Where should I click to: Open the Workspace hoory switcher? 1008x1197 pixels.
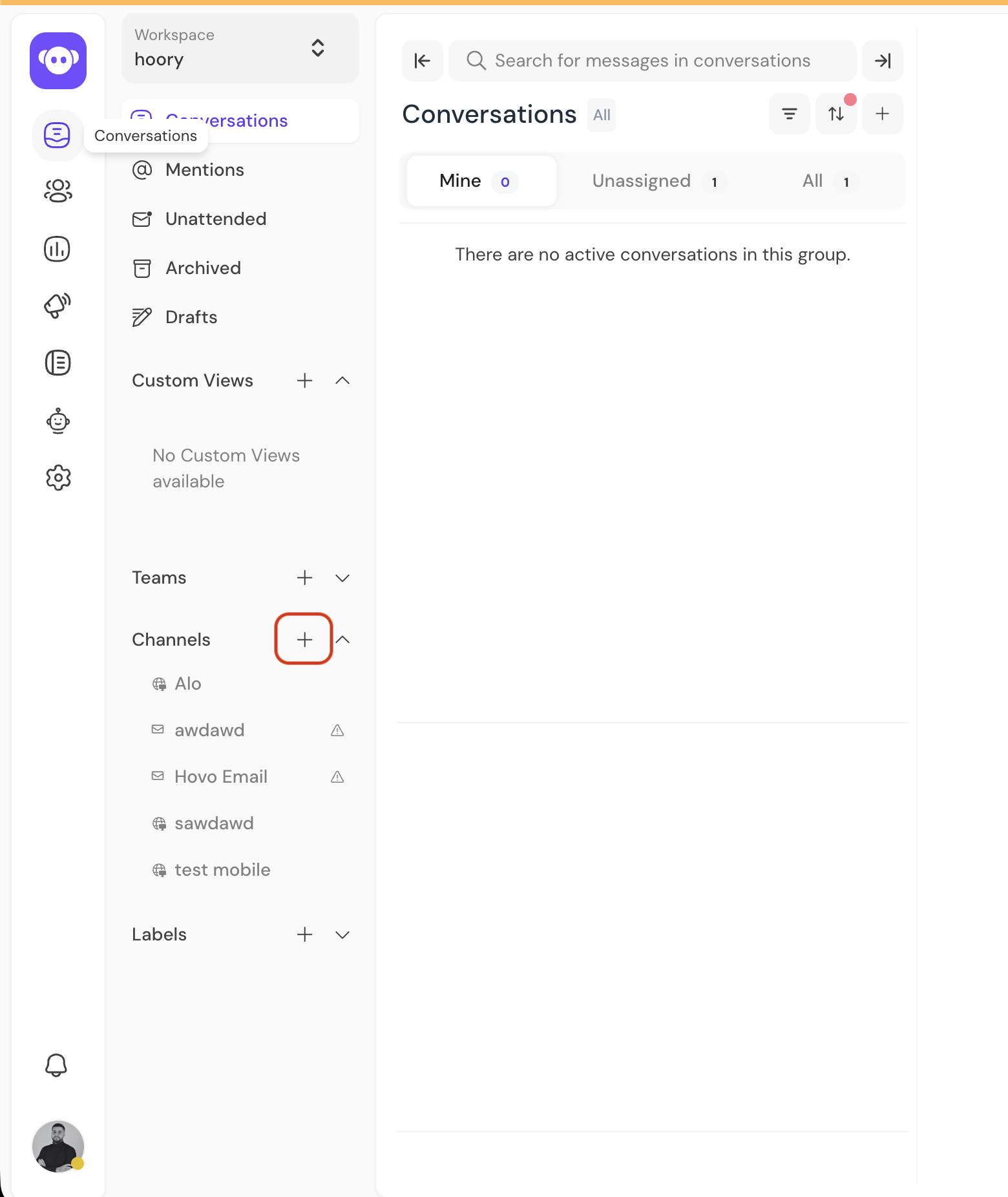point(240,48)
